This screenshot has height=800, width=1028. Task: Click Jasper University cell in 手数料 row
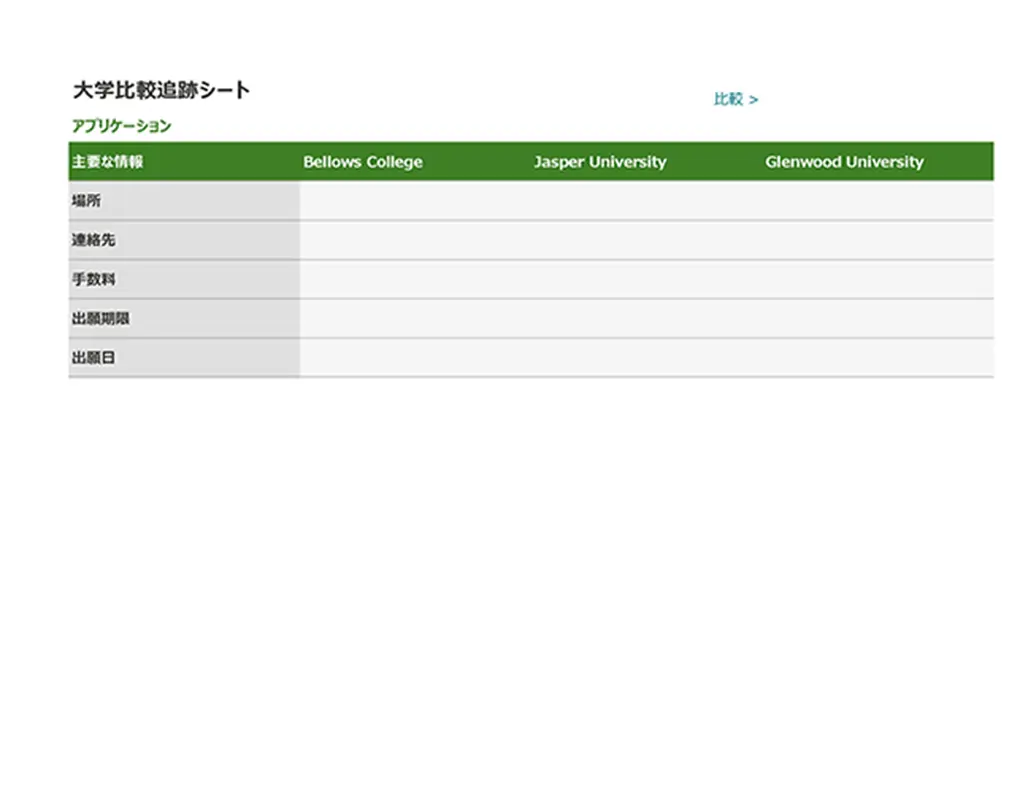coord(646,279)
